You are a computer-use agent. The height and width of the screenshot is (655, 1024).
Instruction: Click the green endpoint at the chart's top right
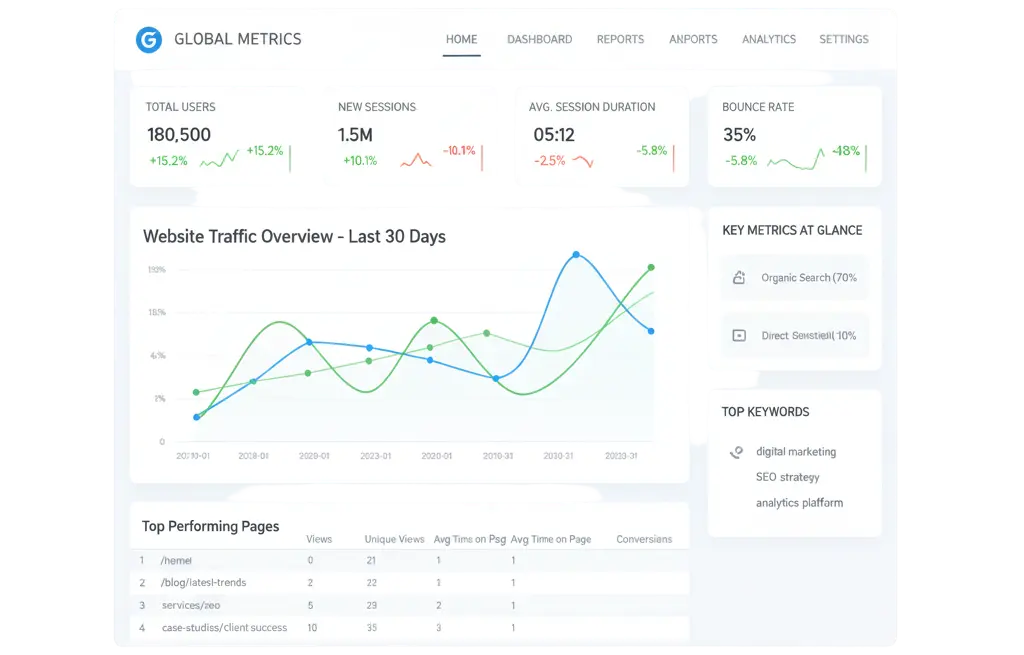point(651,268)
